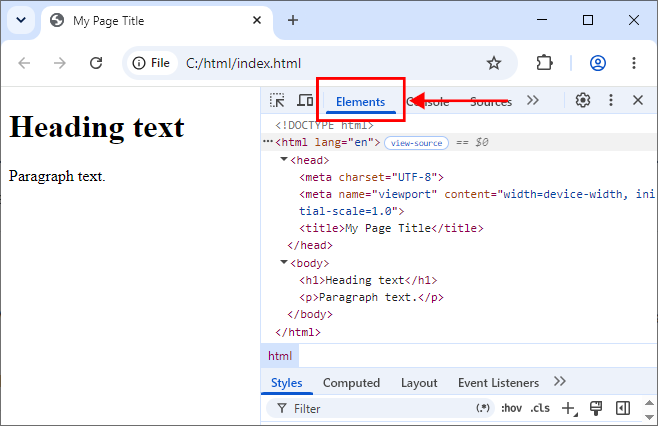Toggle rendering emulations paintbrush icon

(596, 408)
